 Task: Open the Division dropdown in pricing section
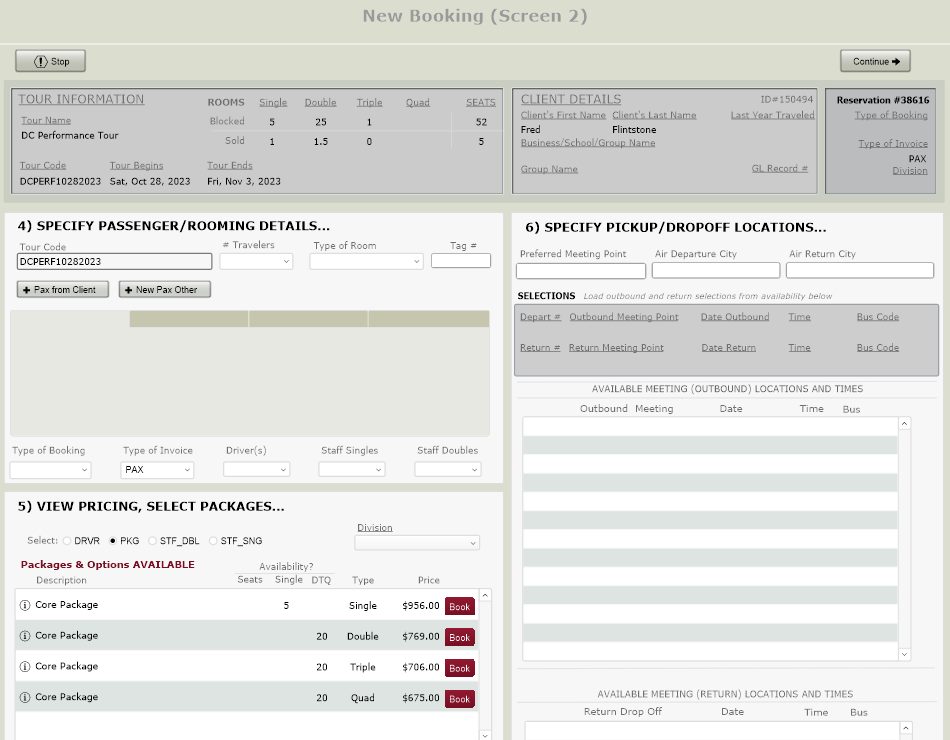coord(417,542)
